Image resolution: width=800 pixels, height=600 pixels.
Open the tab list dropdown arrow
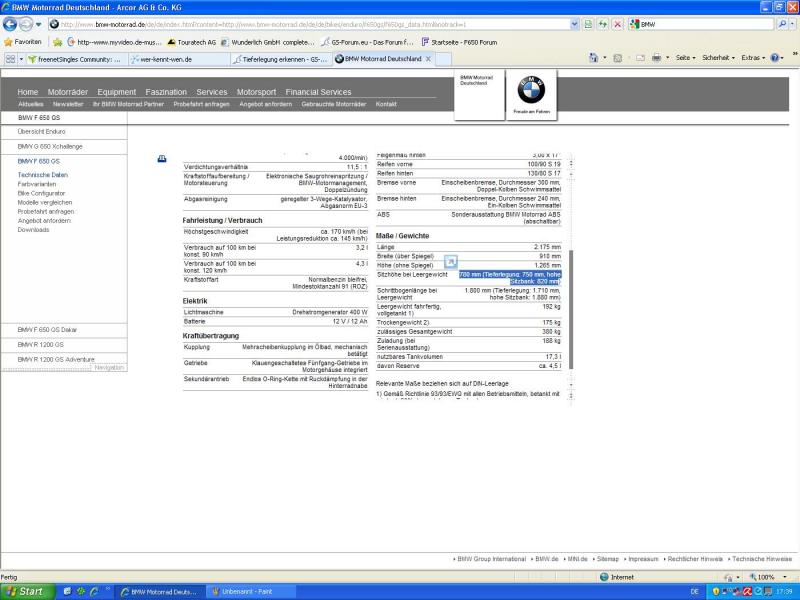pyautogui.click(x=21, y=59)
